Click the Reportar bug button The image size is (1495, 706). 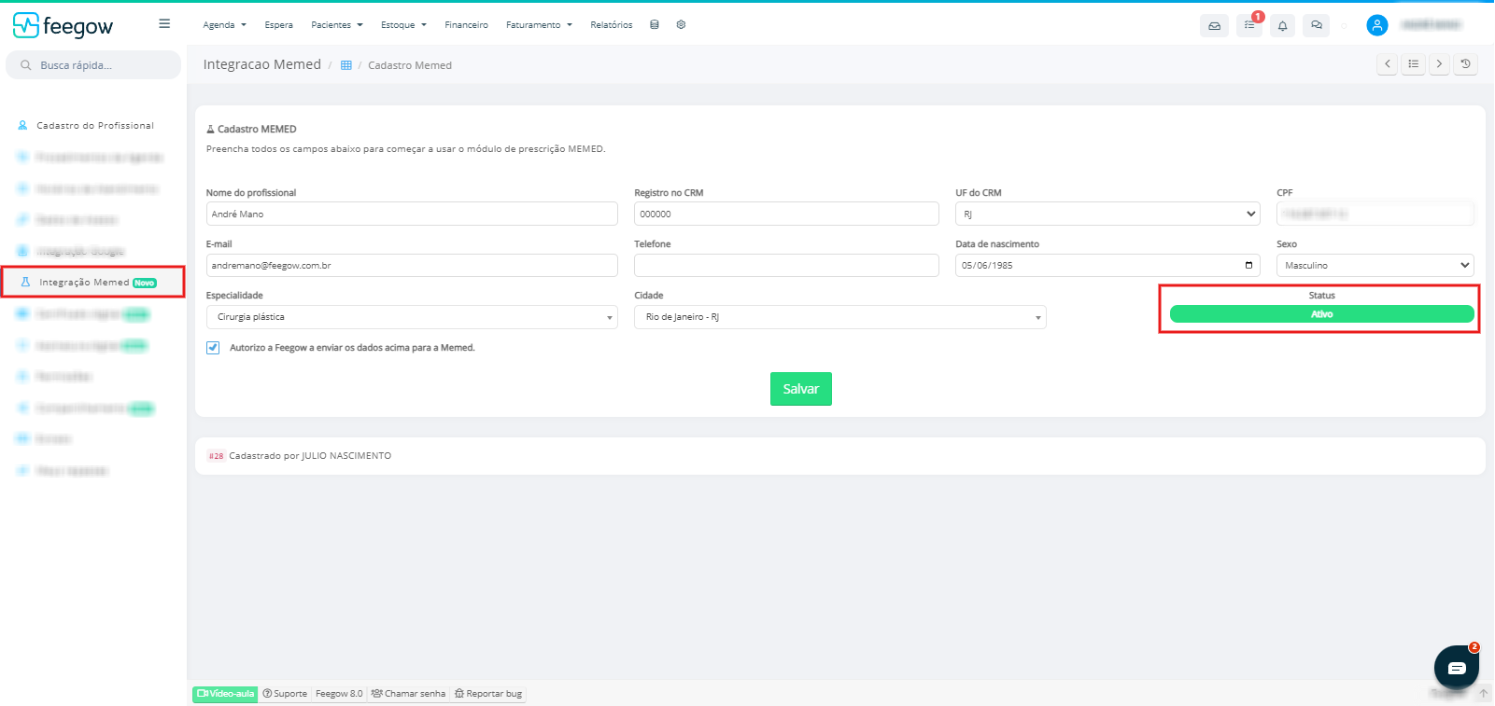pos(487,693)
